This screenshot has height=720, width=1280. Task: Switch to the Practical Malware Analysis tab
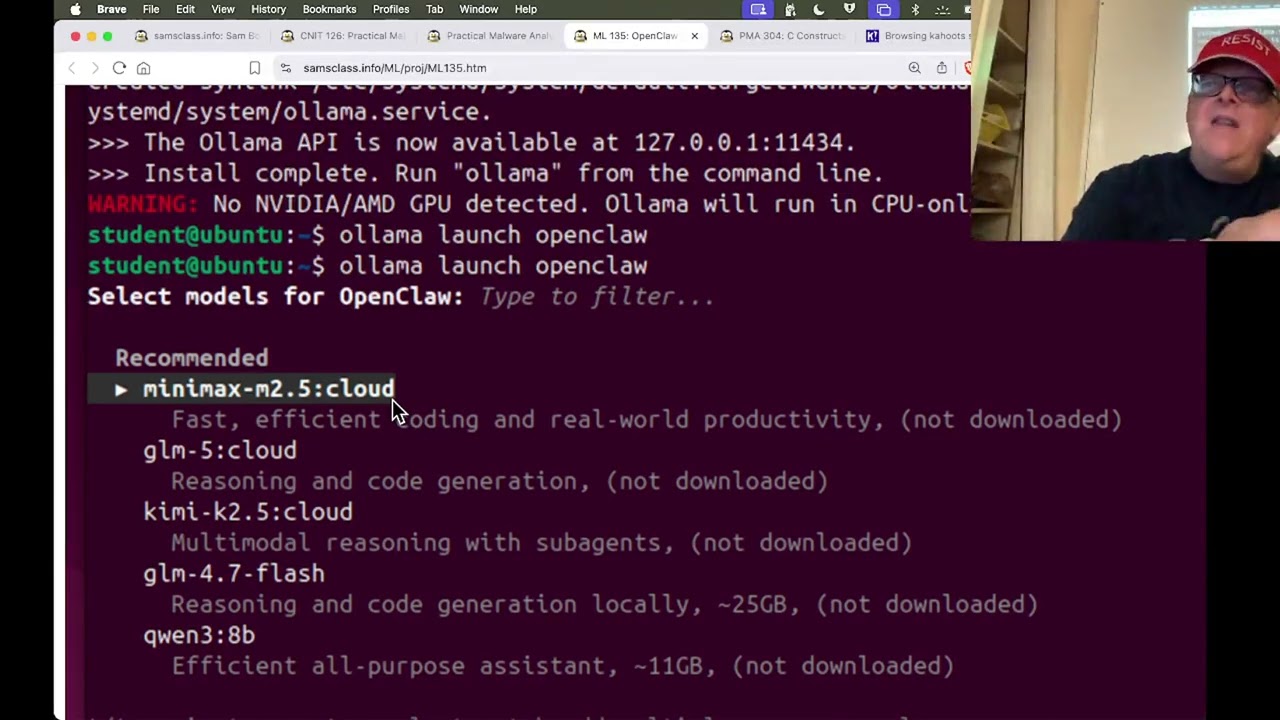click(489, 36)
